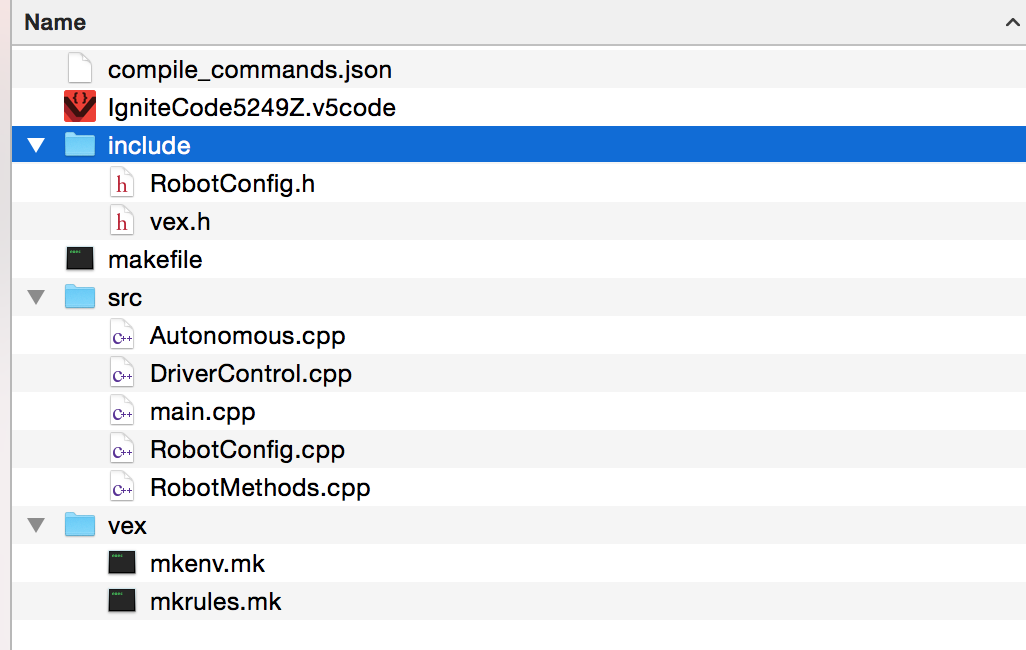Click the compile_commands.json blank document icon
1026x650 pixels.
(79, 70)
